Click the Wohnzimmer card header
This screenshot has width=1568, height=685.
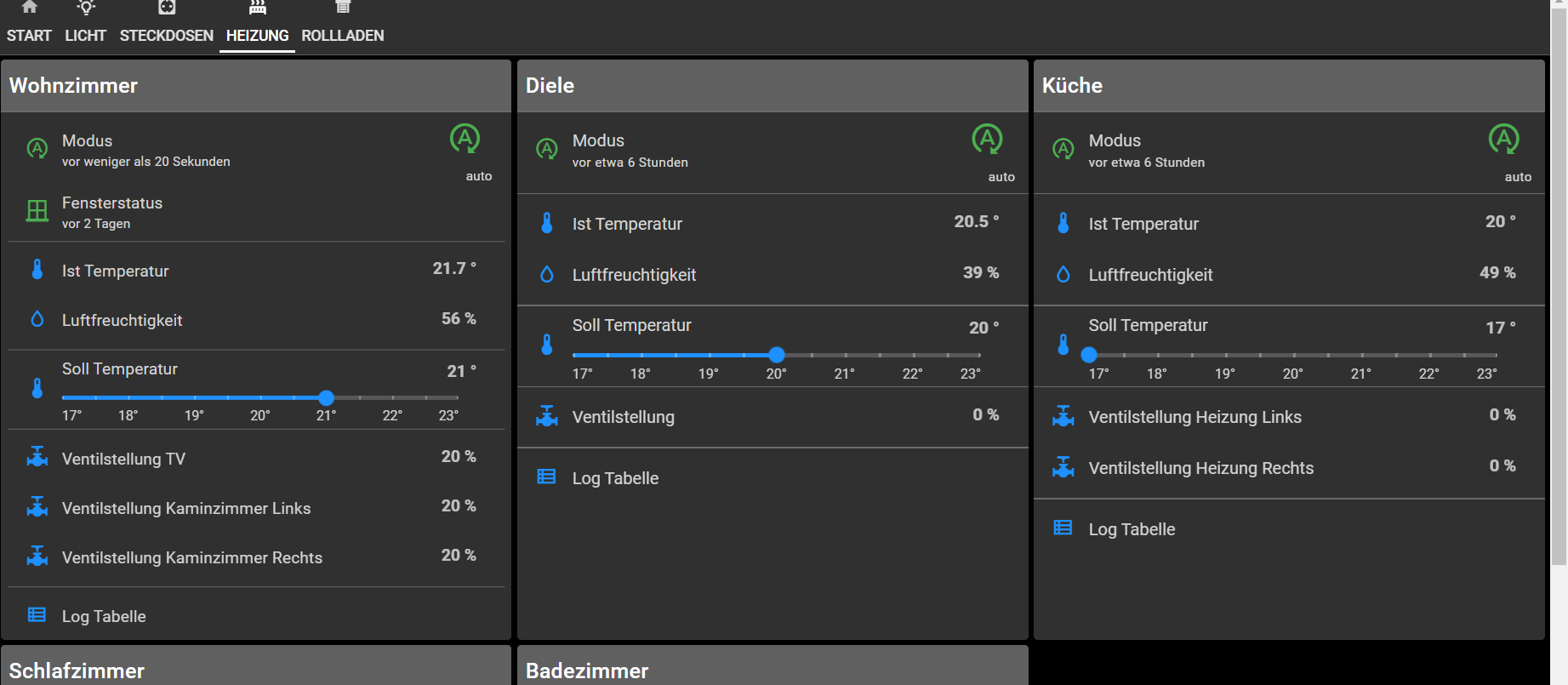[256, 85]
